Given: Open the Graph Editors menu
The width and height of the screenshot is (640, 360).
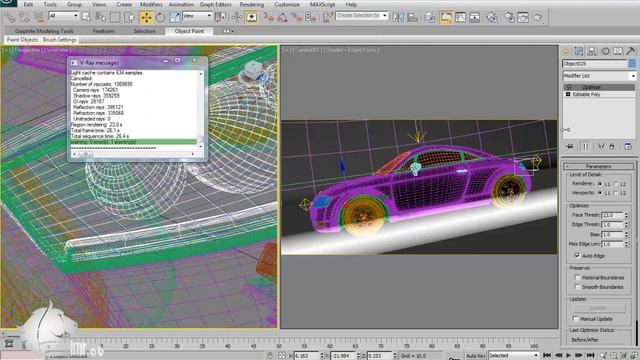Looking at the screenshot, I should click(216, 4).
